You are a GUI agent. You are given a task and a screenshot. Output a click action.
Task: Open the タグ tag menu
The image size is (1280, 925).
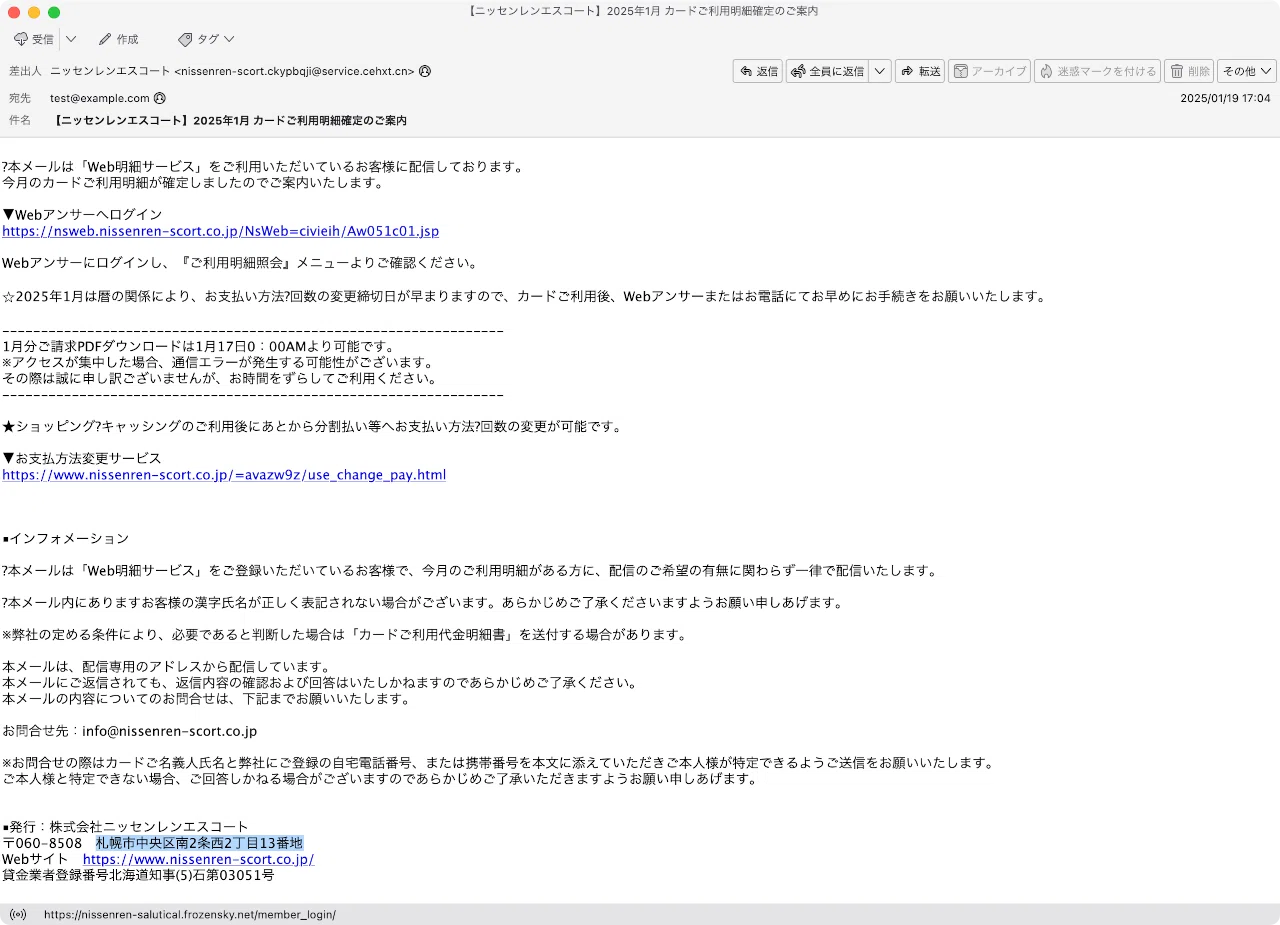click(206, 39)
